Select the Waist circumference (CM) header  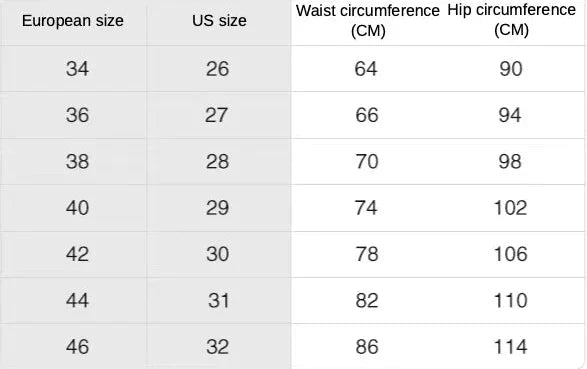point(368,21)
